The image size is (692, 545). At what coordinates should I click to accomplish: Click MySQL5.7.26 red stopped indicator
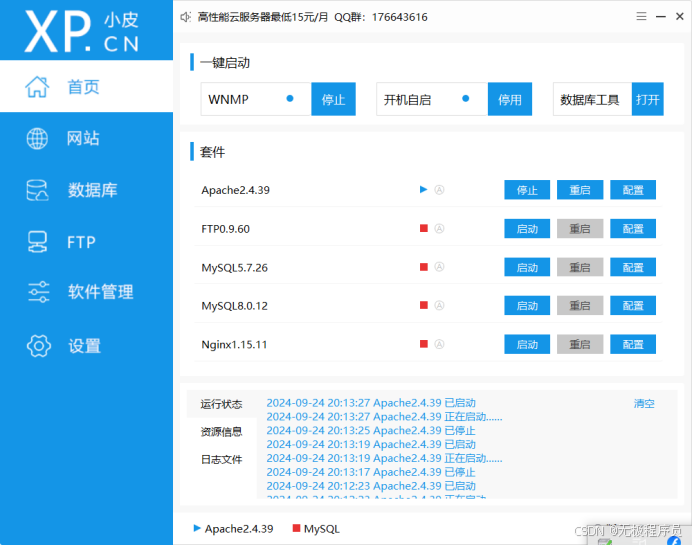coord(424,267)
